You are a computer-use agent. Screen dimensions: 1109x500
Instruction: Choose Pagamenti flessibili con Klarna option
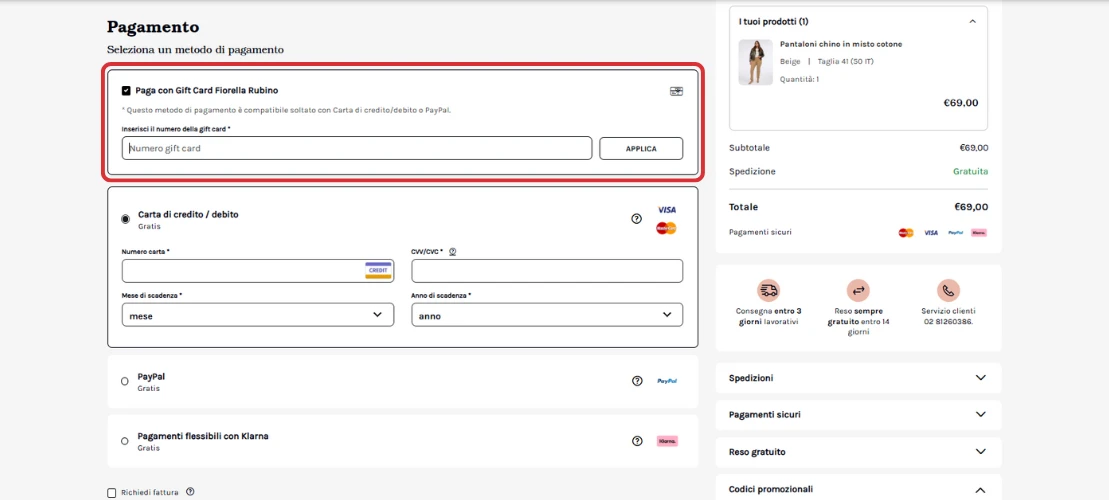125,441
